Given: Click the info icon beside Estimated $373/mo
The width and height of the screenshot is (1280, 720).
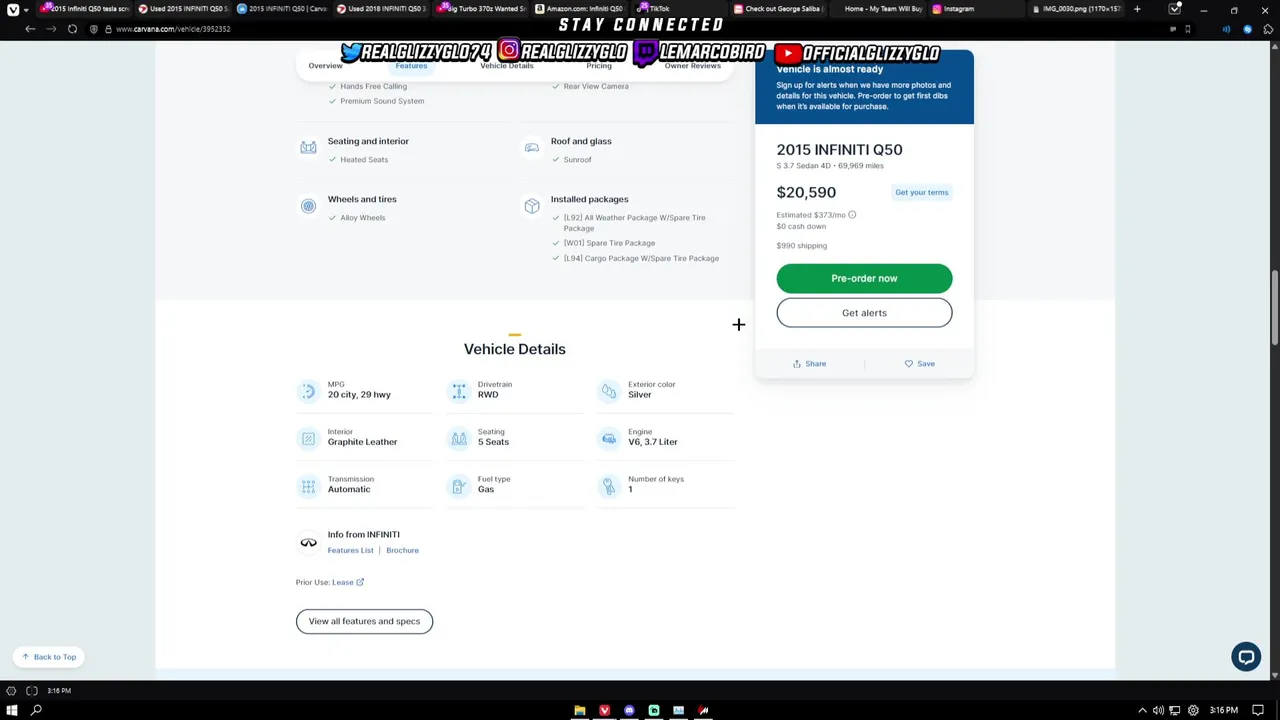Looking at the screenshot, I should click(x=852, y=215).
